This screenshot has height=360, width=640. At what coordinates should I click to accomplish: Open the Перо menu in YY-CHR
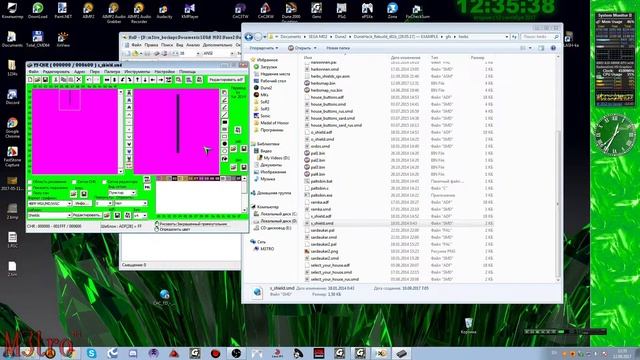tap(95, 71)
